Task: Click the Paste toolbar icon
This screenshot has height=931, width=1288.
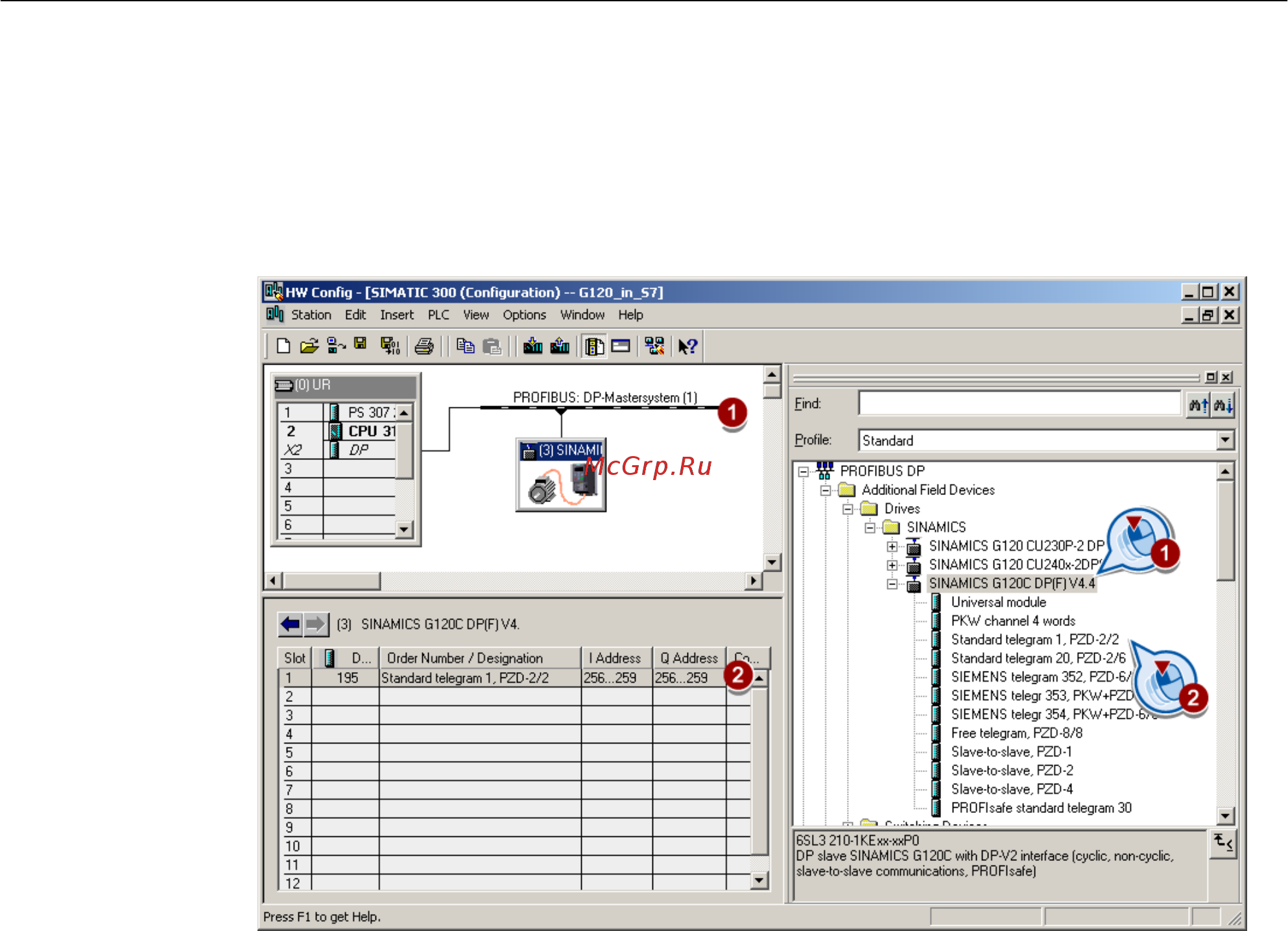Action: tap(492, 346)
